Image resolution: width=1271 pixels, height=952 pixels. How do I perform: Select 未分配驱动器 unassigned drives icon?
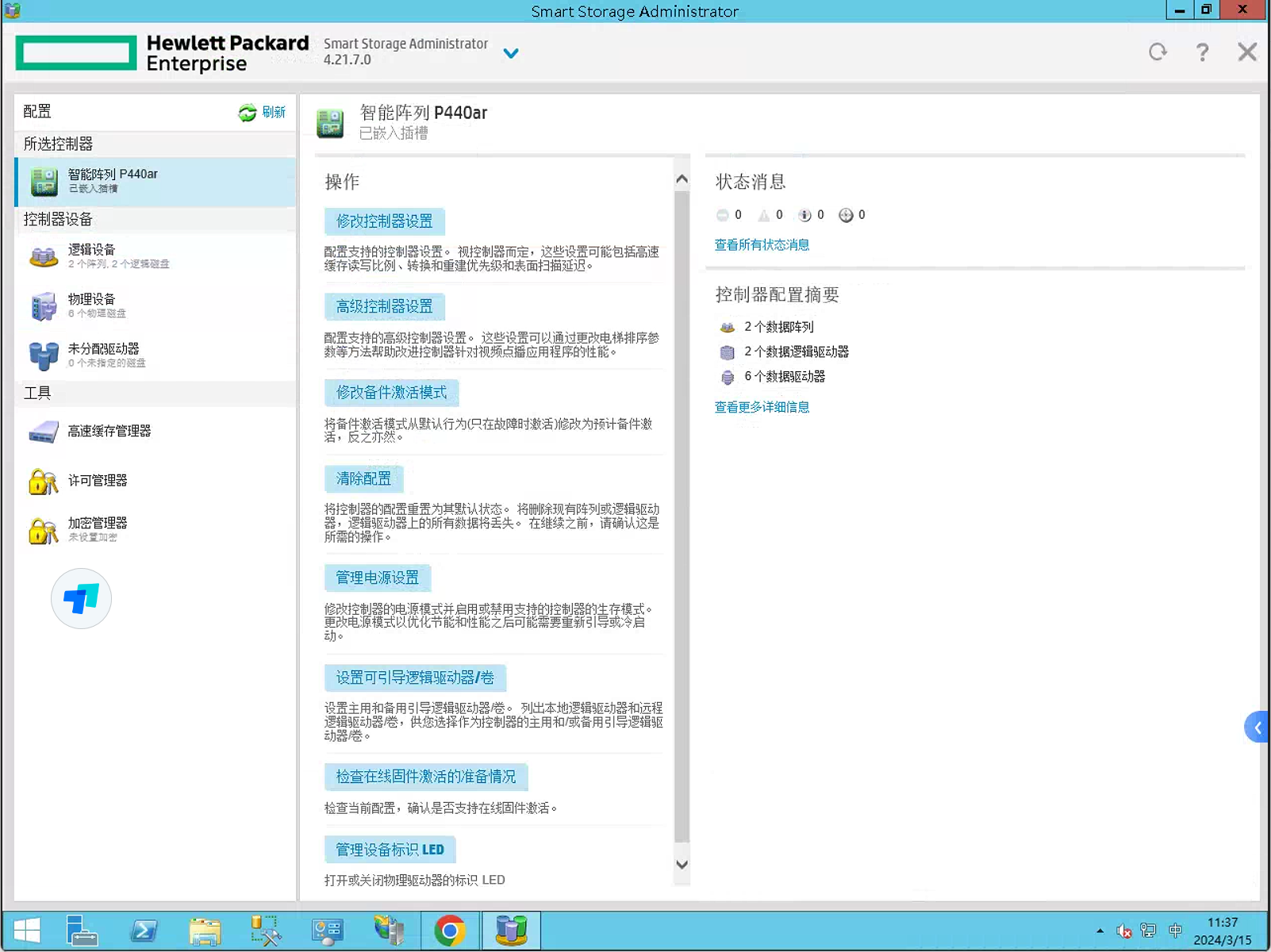coord(44,355)
